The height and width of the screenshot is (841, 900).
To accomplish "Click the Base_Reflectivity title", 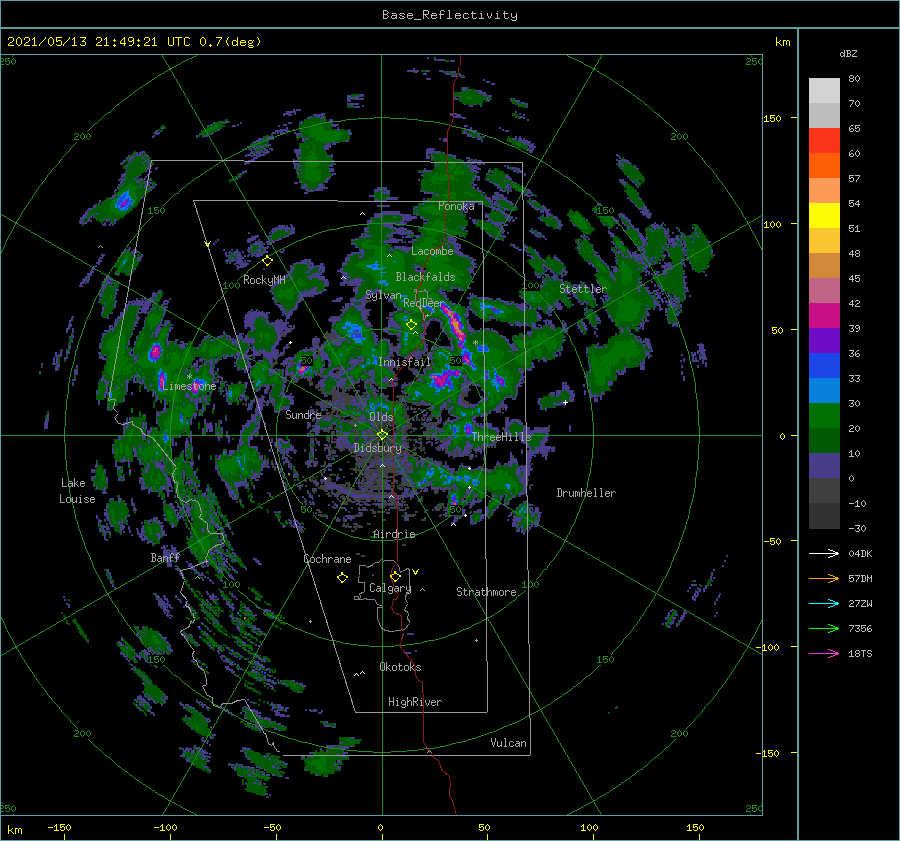I will 450,15.
